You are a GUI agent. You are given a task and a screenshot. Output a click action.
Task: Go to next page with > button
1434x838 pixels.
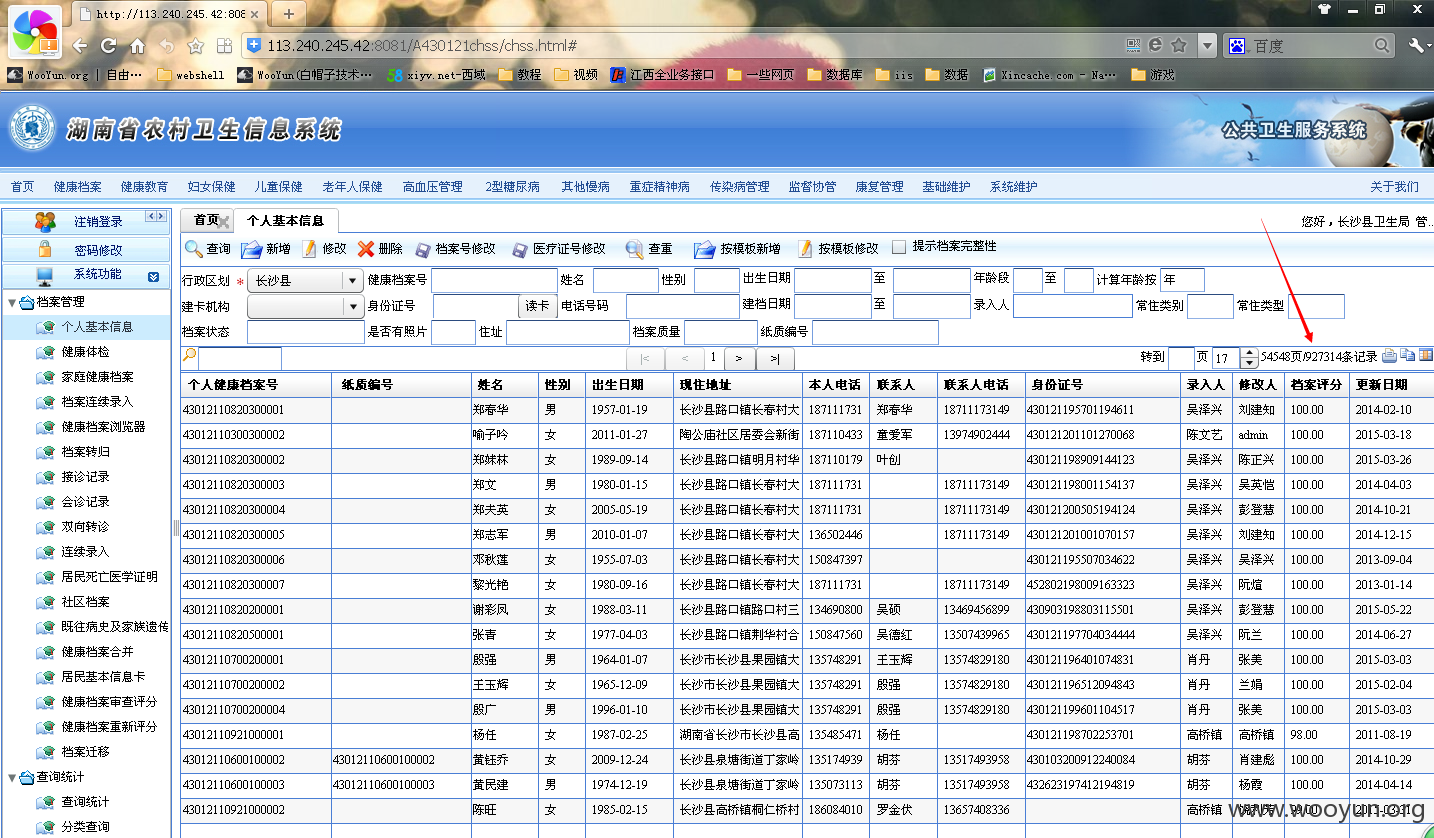click(738, 358)
